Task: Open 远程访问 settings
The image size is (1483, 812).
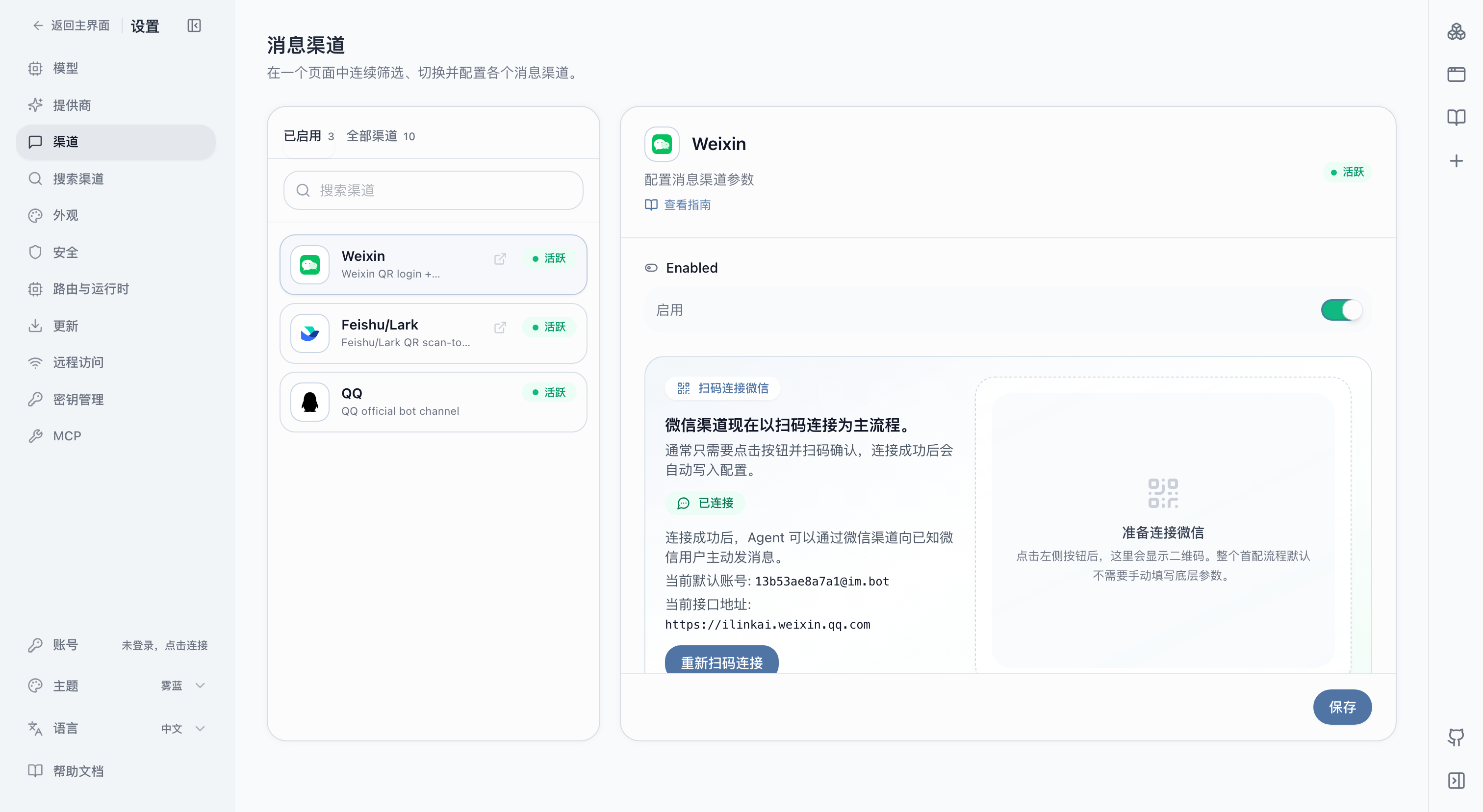Action: 116,362
